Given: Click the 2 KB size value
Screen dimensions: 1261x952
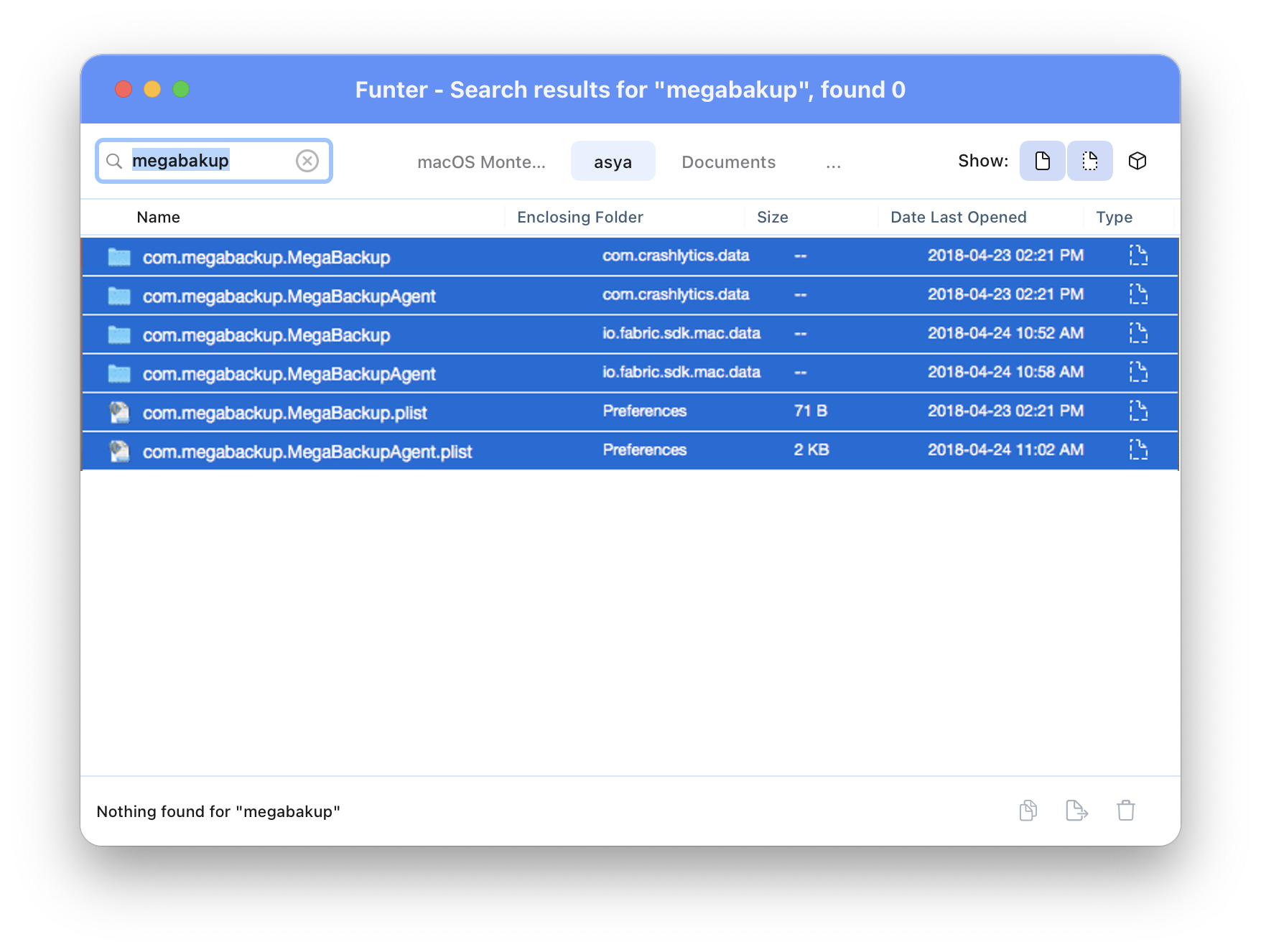Looking at the screenshot, I should coord(811,449).
